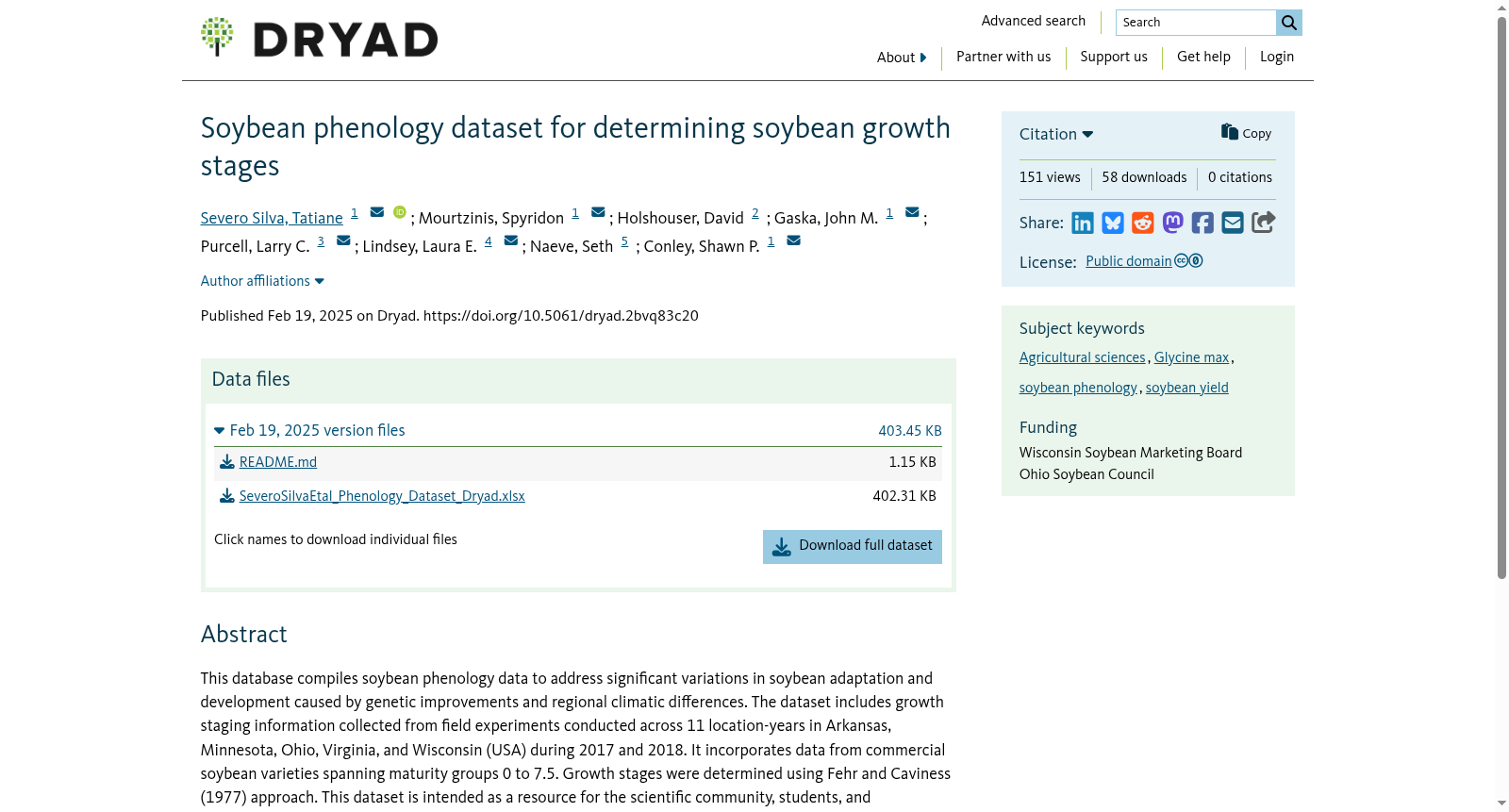1509x812 pixels.
Task: Open Advanced search
Action: tap(1033, 21)
